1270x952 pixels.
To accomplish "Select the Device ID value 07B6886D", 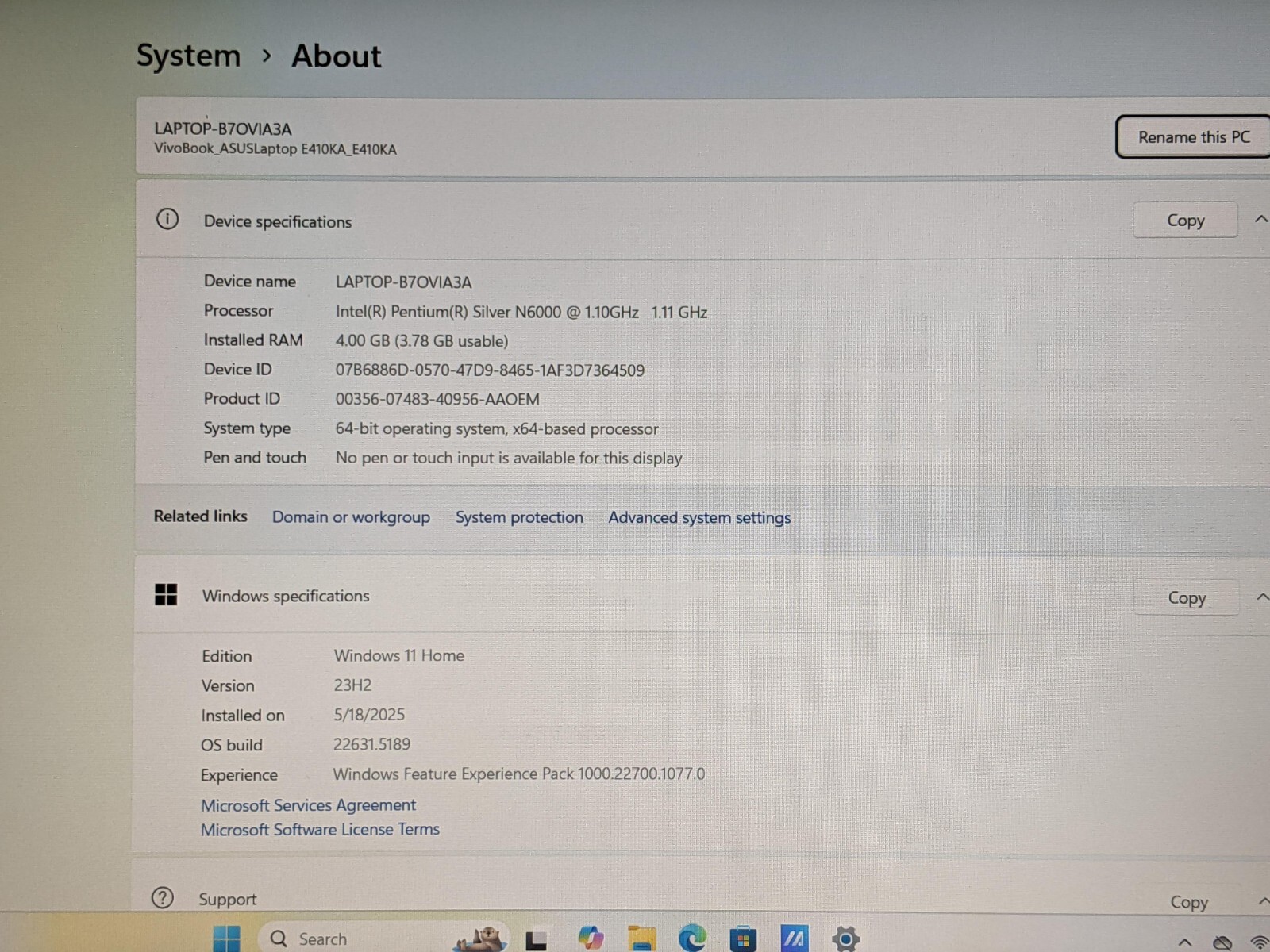I will (x=490, y=370).
